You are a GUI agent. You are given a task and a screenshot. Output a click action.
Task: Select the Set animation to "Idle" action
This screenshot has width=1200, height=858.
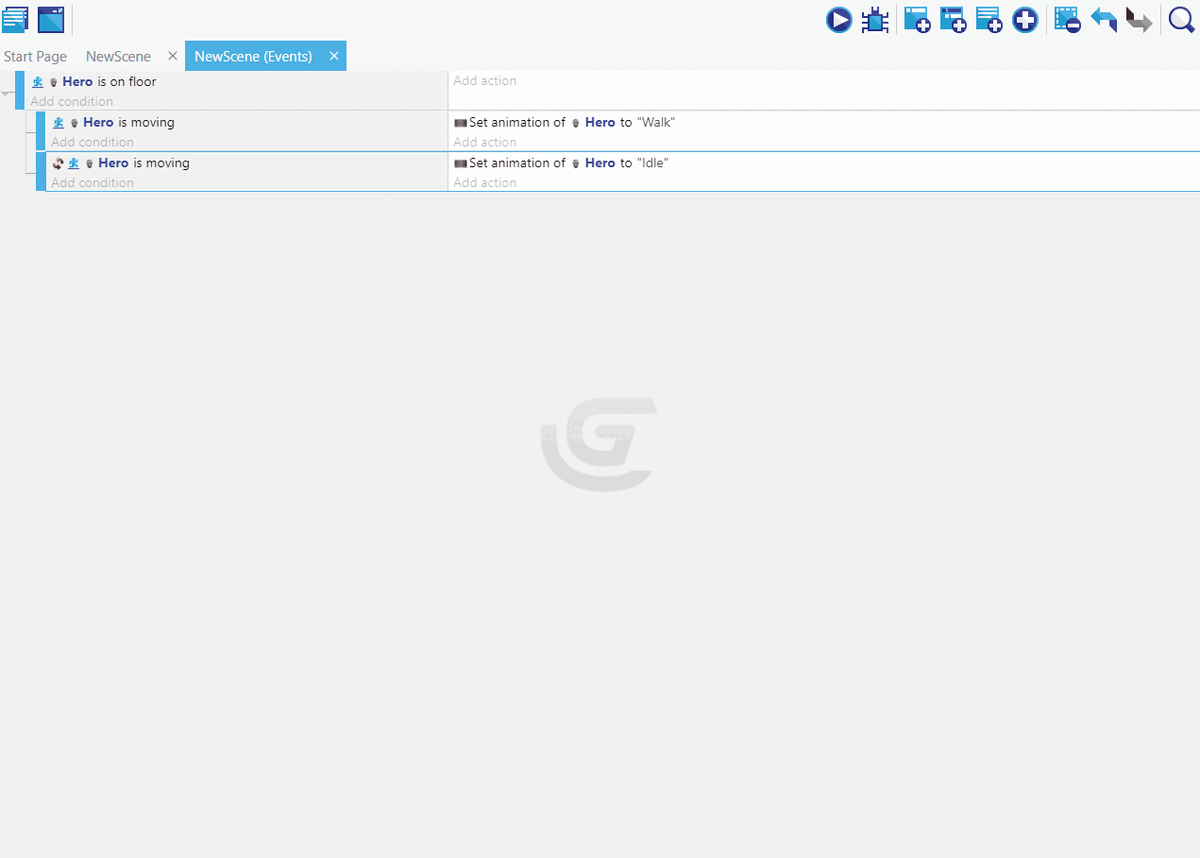point(561,163)
